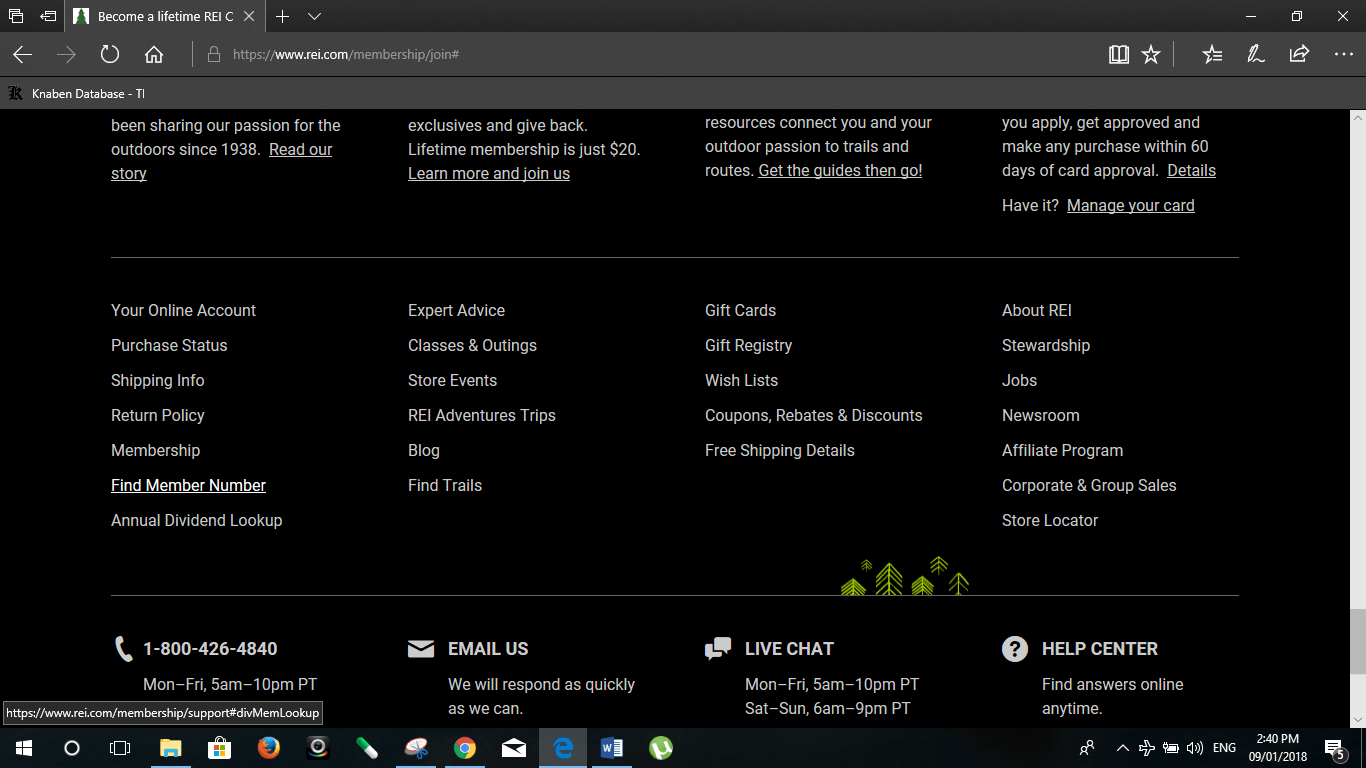Open the card Details link
The image size is (1366, 768).
1191,170
